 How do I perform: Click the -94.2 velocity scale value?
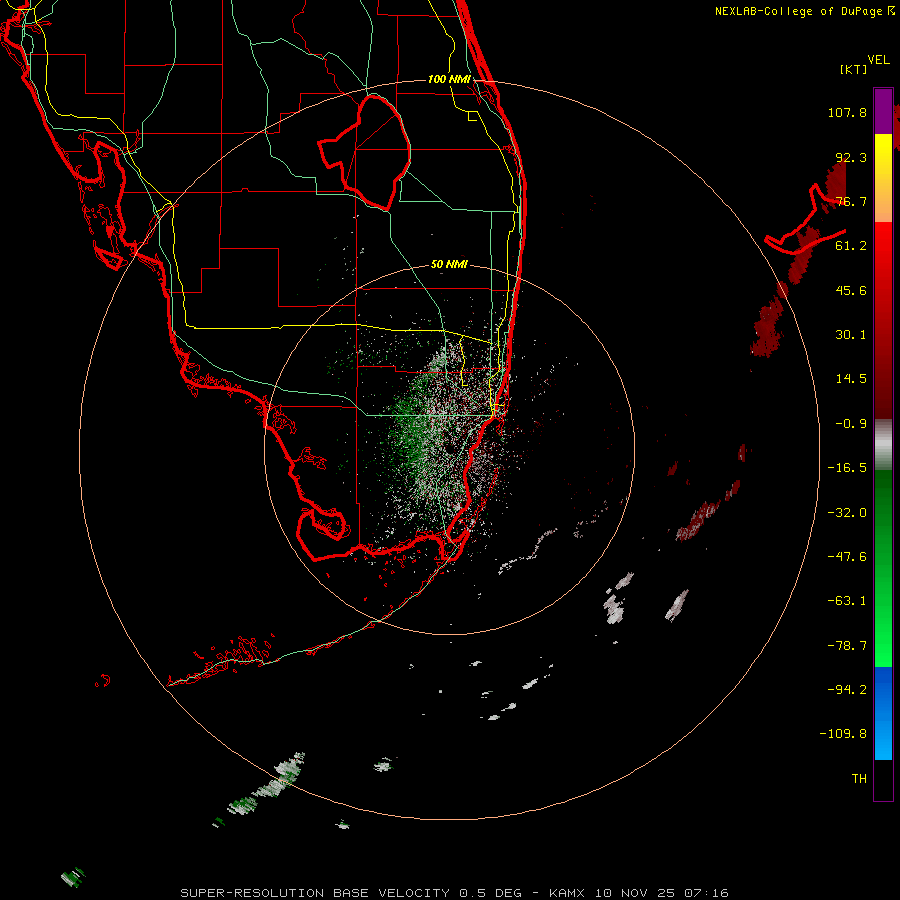[x=847, y=689]
